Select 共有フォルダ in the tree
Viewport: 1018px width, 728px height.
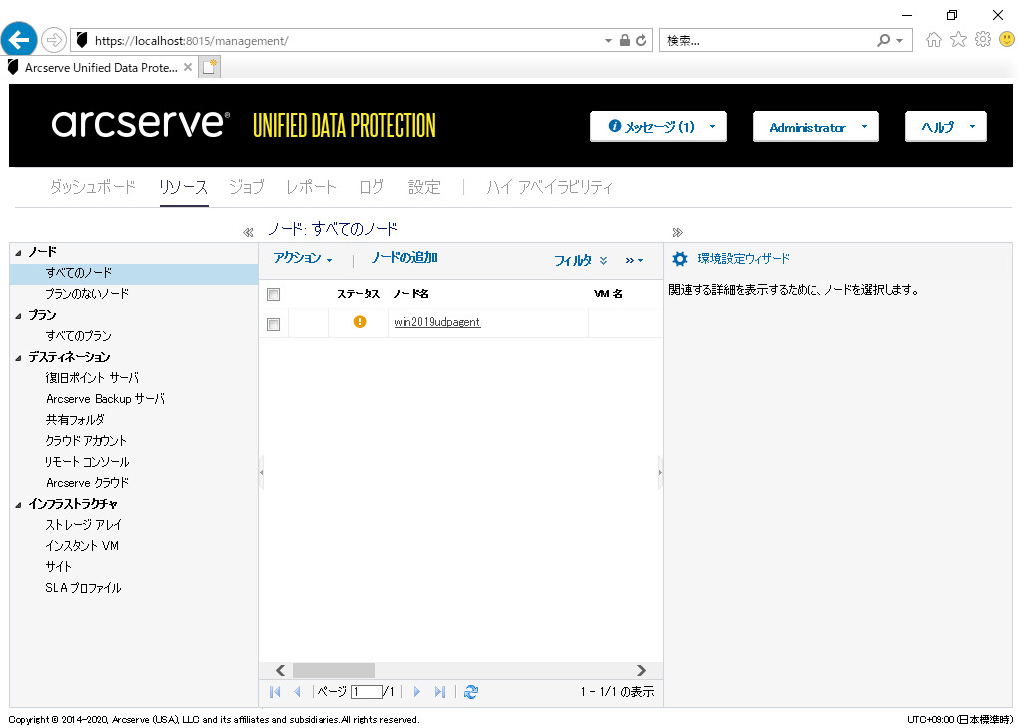(x=75, y=420)
